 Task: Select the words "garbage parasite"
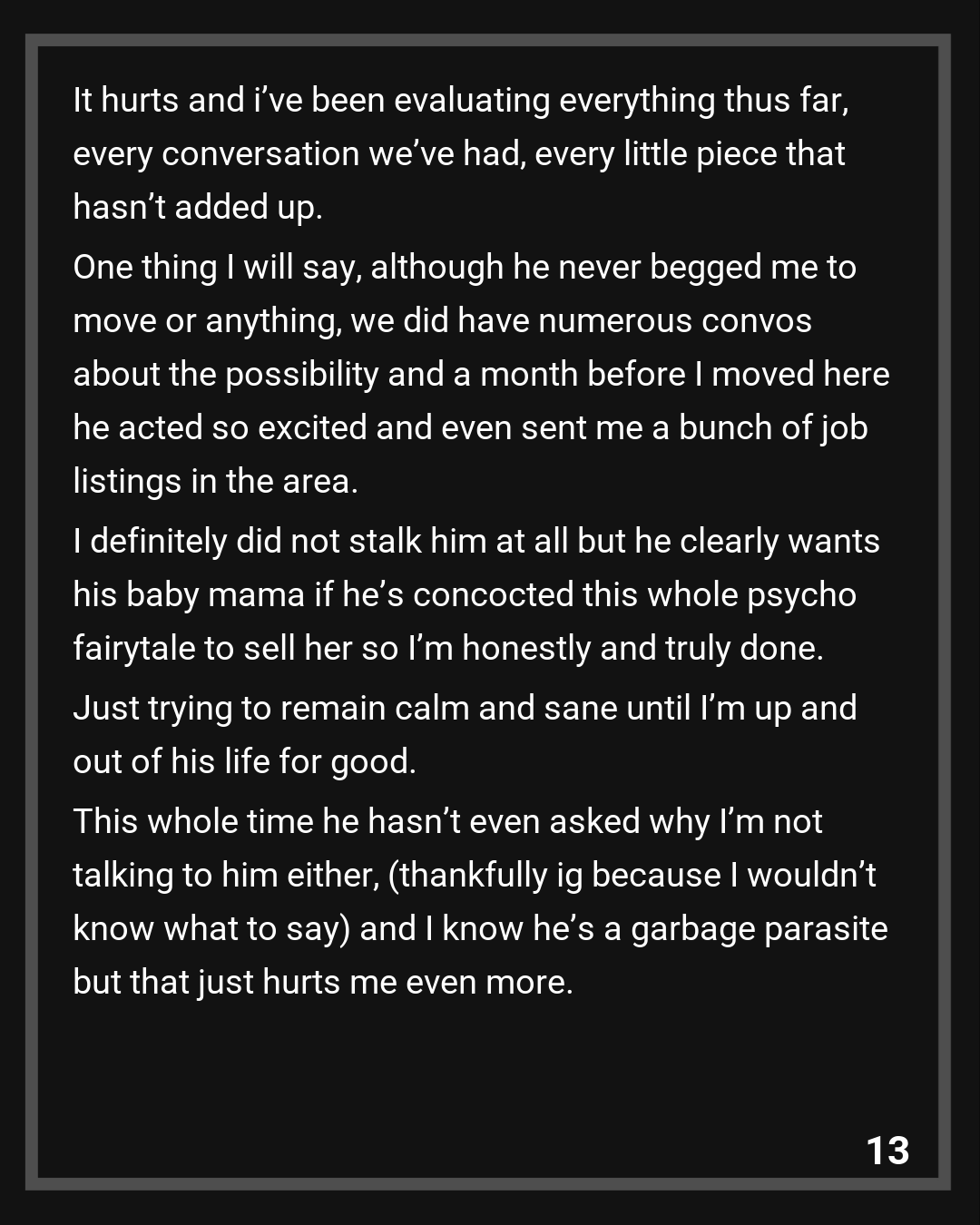(759, 928)
